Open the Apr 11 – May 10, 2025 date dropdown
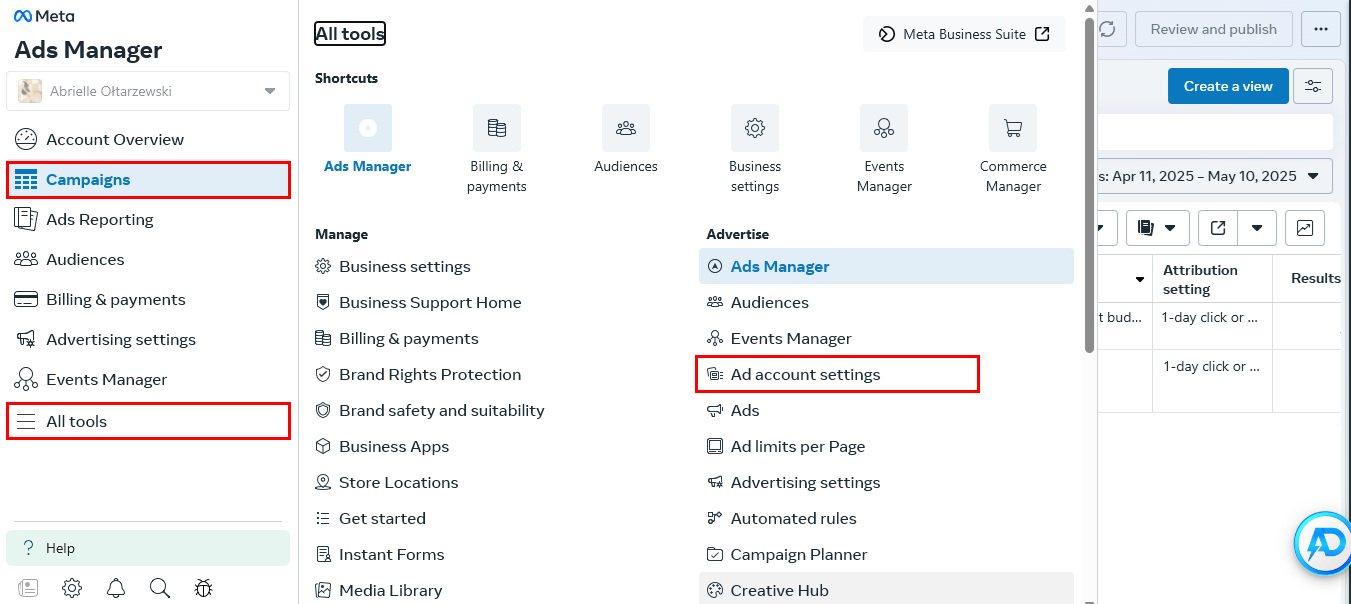 [1215, 176]
